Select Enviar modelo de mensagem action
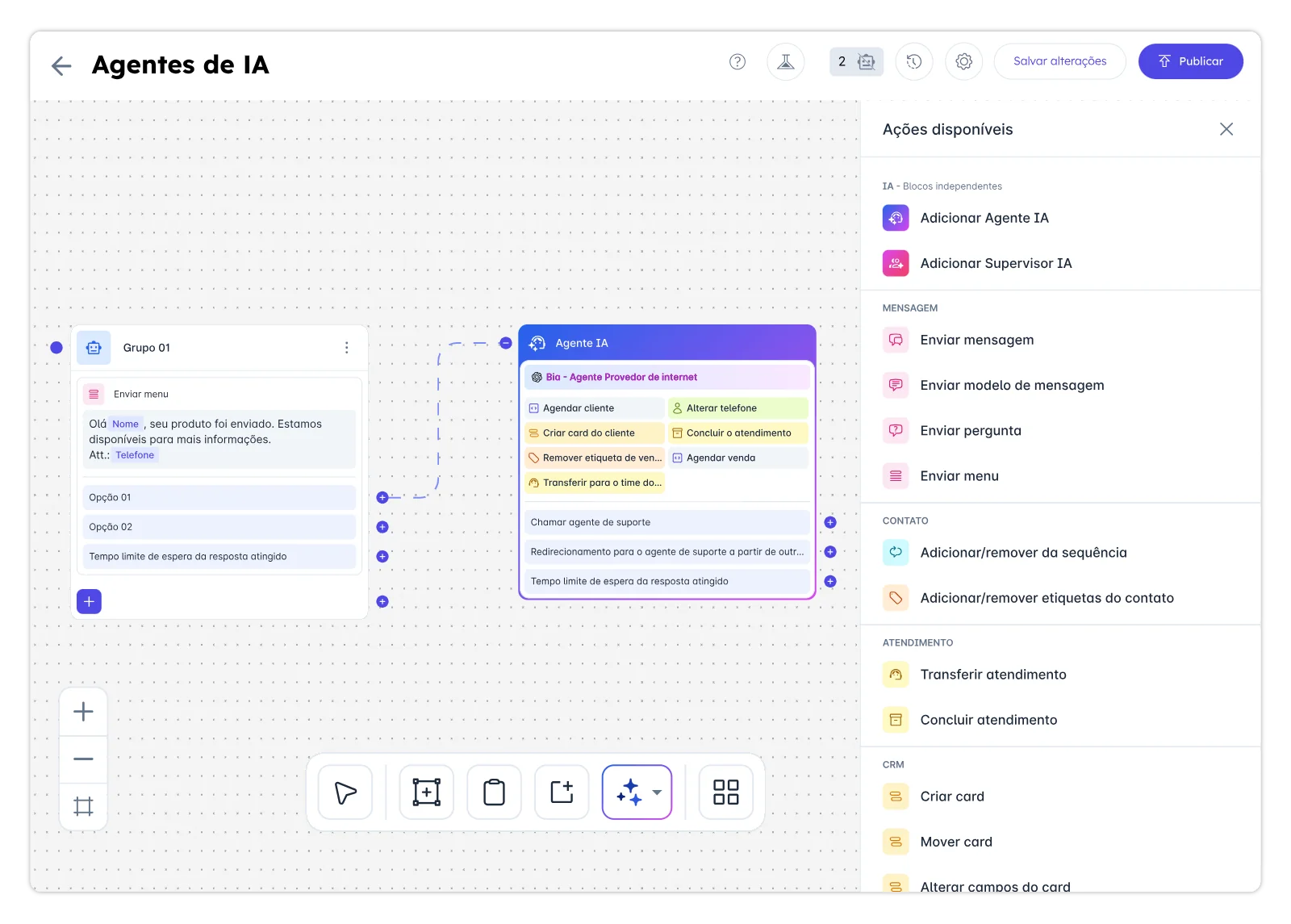This screenshot has width=1291, height=924. coord(993,385)
